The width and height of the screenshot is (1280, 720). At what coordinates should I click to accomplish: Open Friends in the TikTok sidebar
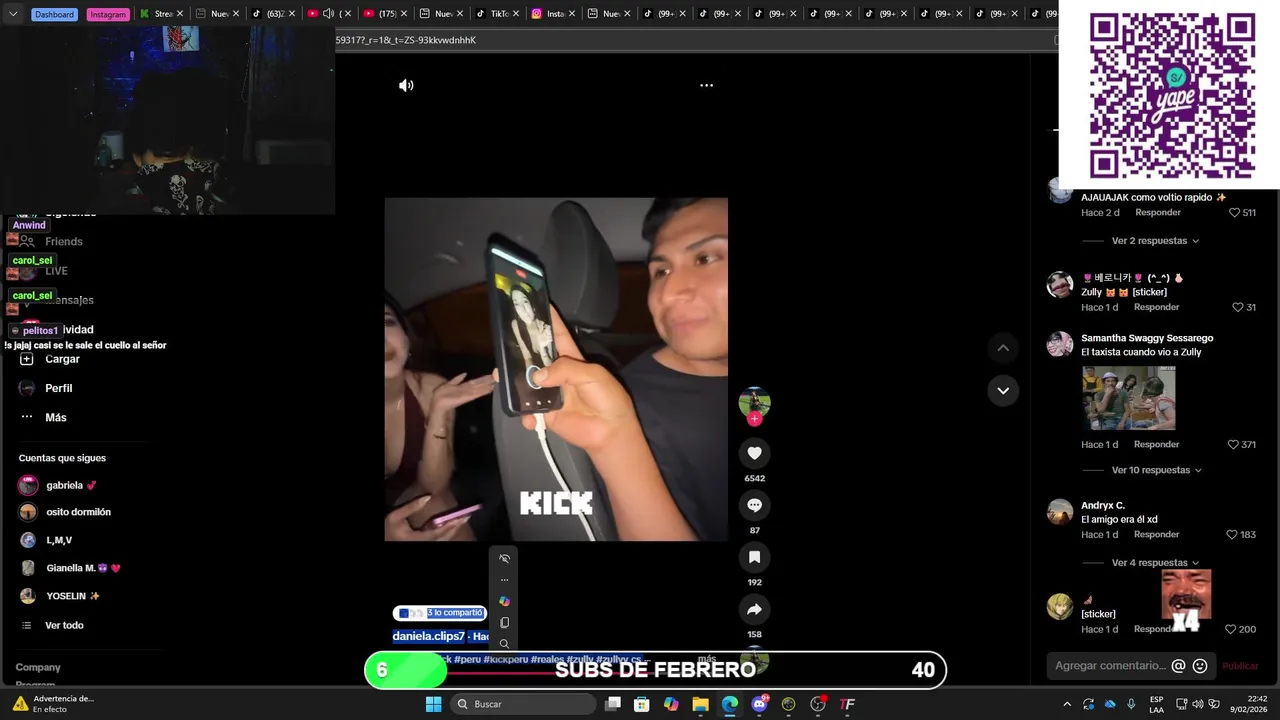[x=52, y=242]
